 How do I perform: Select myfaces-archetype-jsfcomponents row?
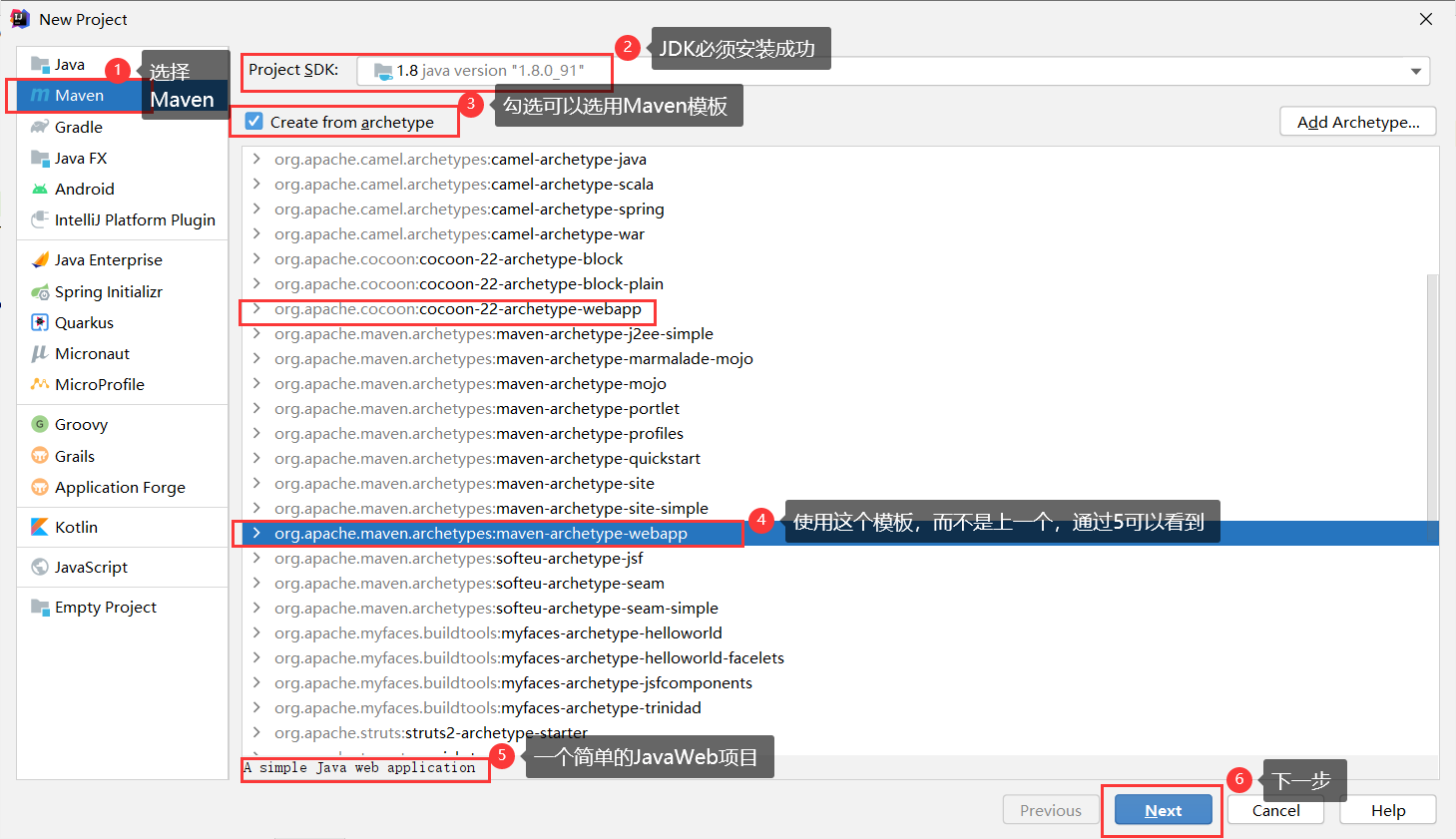point(840,682)
